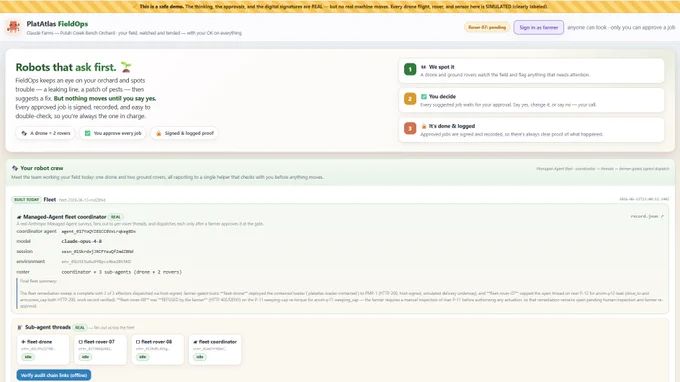
Task: Click the session ID value
Action: (x=97, y=251)
